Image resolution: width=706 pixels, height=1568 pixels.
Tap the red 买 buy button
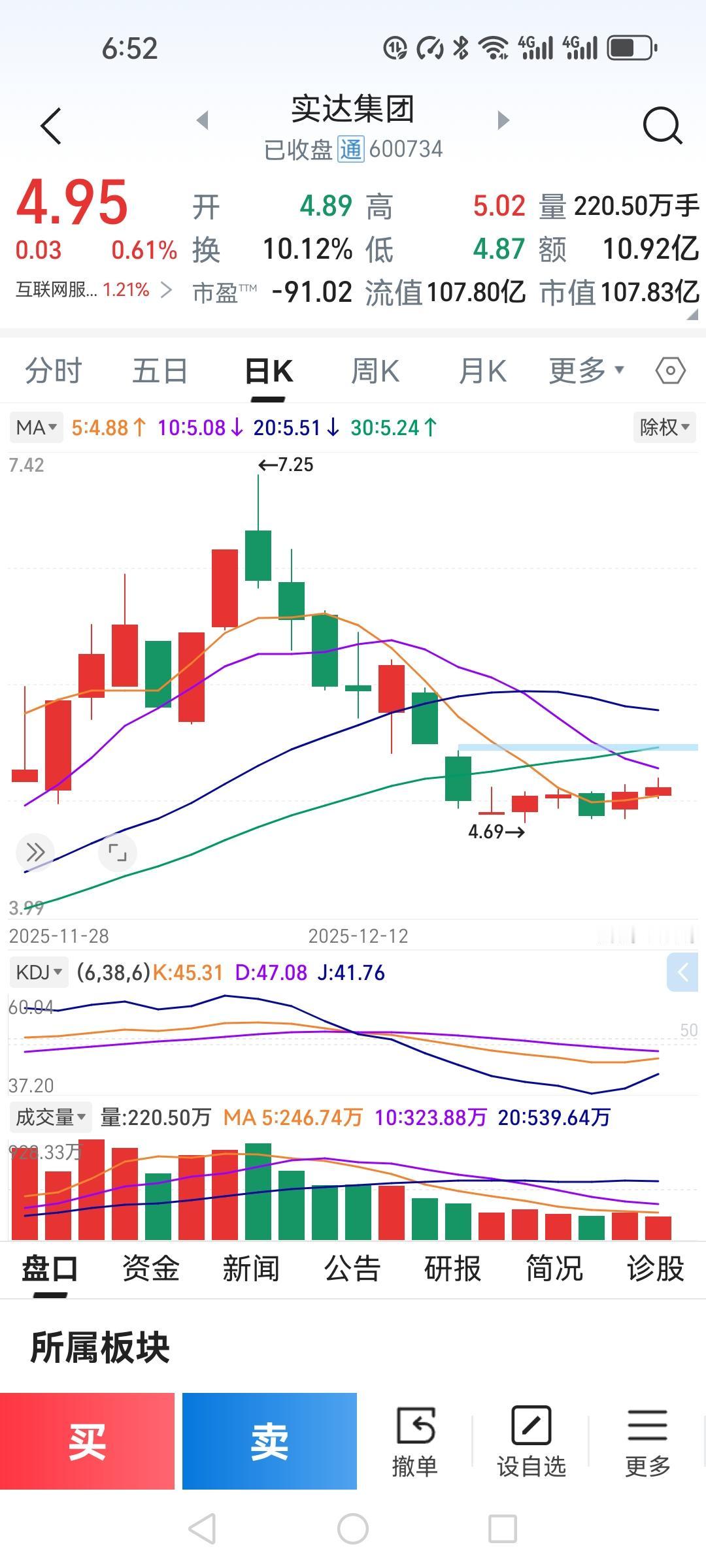tap(87, 1442)
